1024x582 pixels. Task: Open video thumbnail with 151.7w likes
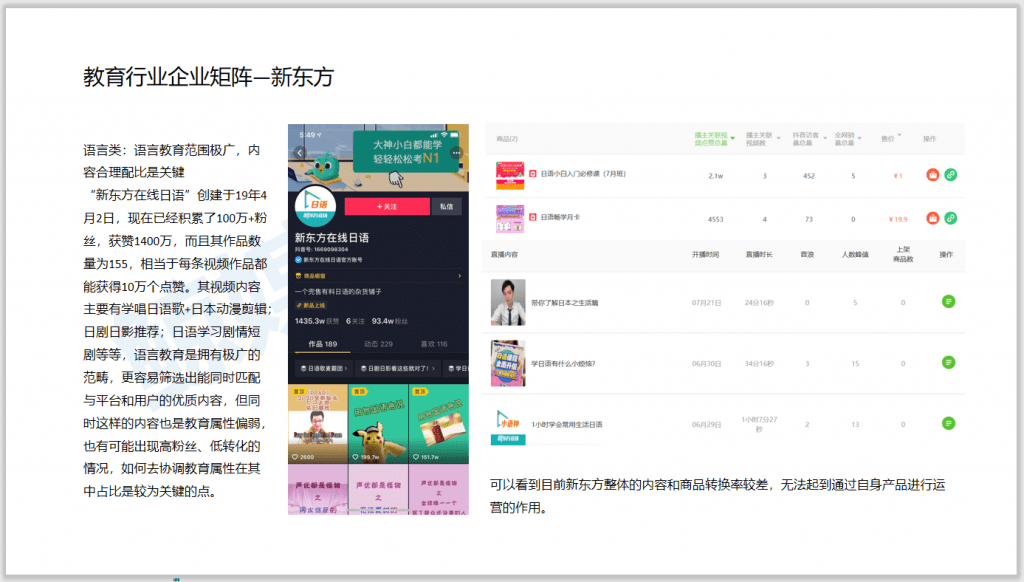coord(439,424)
